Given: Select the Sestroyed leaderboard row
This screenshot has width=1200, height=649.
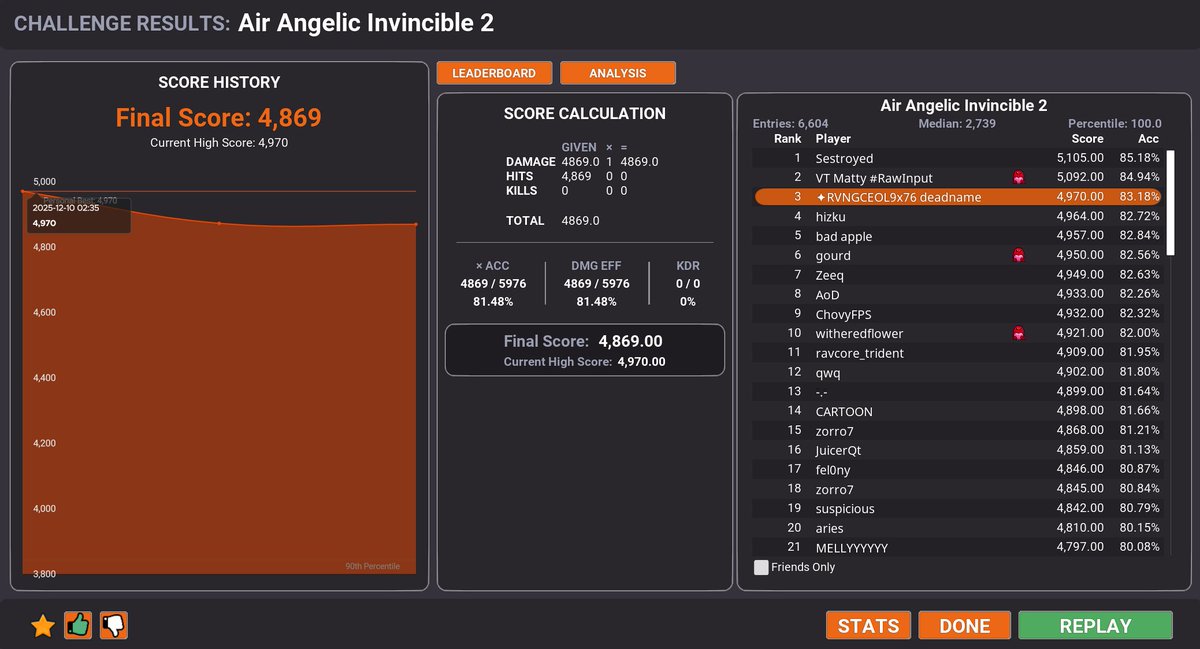Looking at the screenshot, I should click(959, 158).
